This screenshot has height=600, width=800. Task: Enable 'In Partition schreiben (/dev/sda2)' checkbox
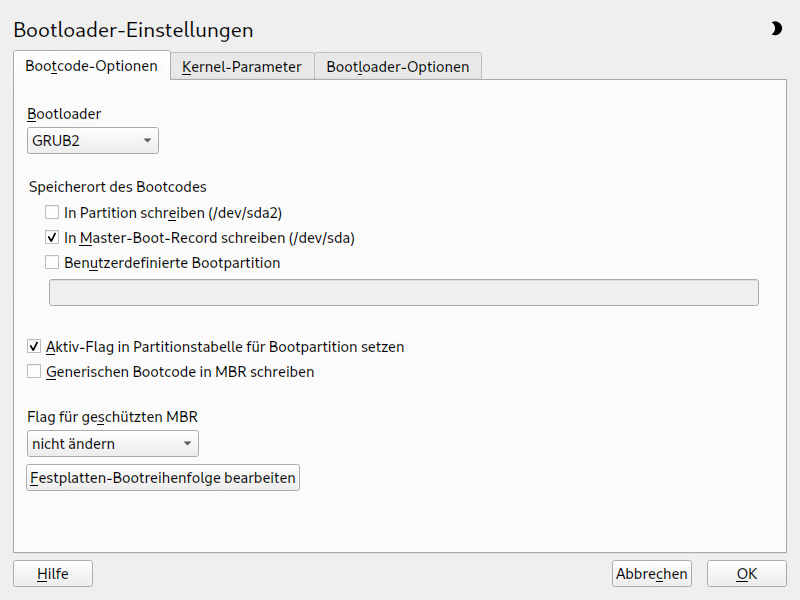tap(52, 212)
